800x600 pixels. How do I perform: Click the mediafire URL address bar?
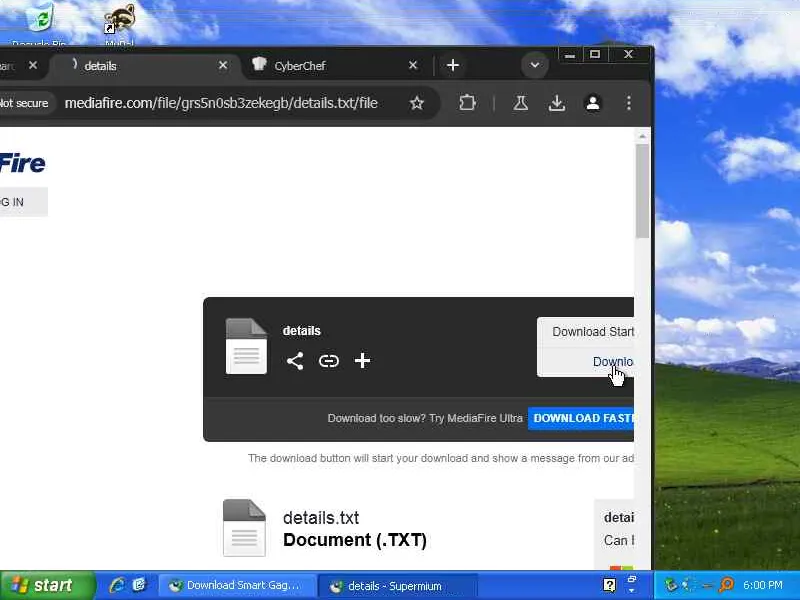(221, 103)
